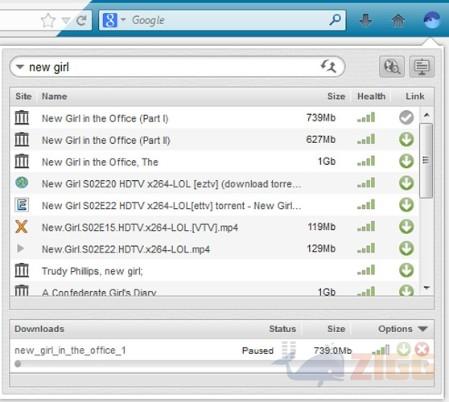
Task: Open the Options dropdown in Downloads
Action: (402, 329)
